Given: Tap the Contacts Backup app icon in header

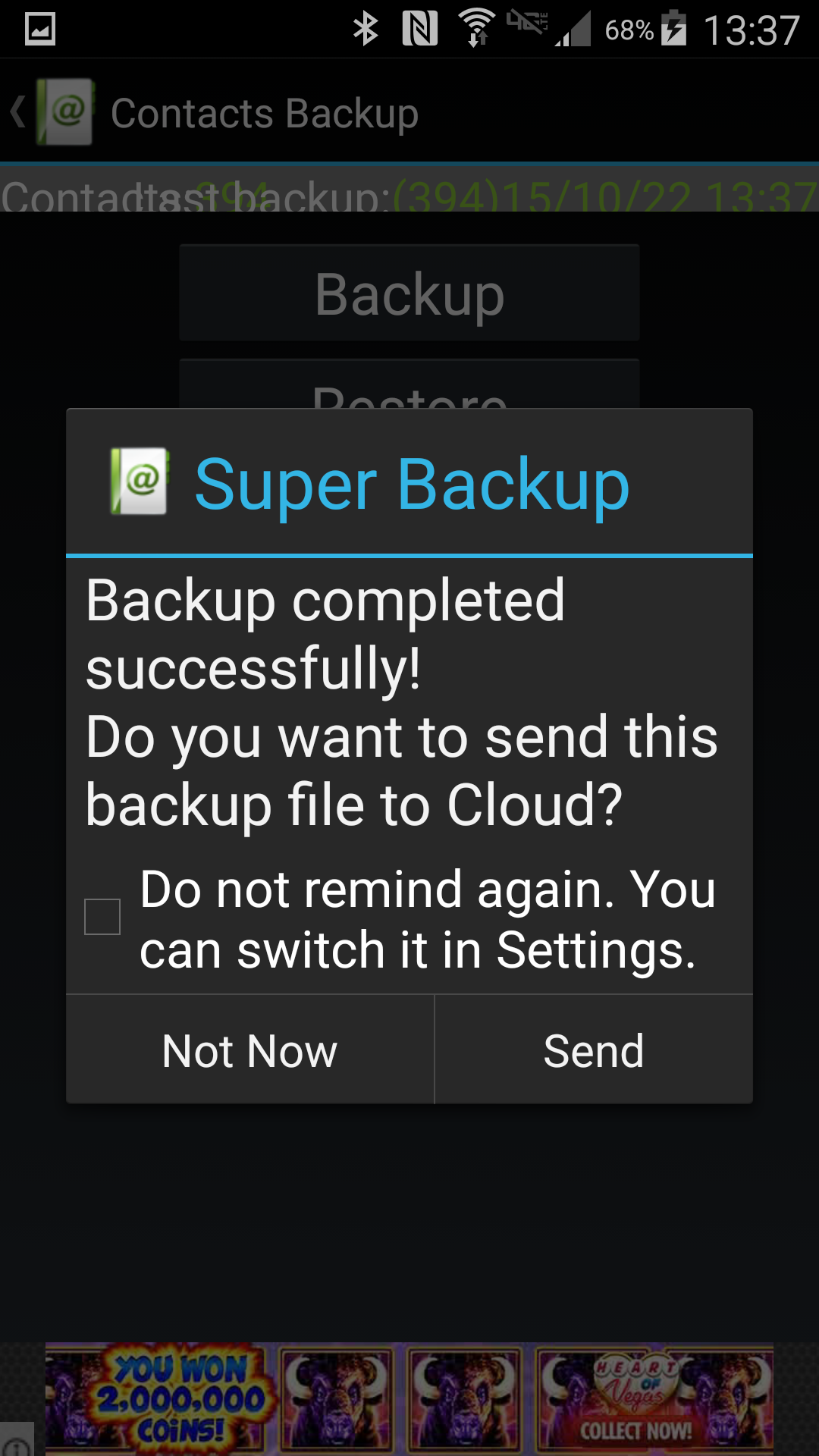Looking at the screenshot, I should coord(66,112).
